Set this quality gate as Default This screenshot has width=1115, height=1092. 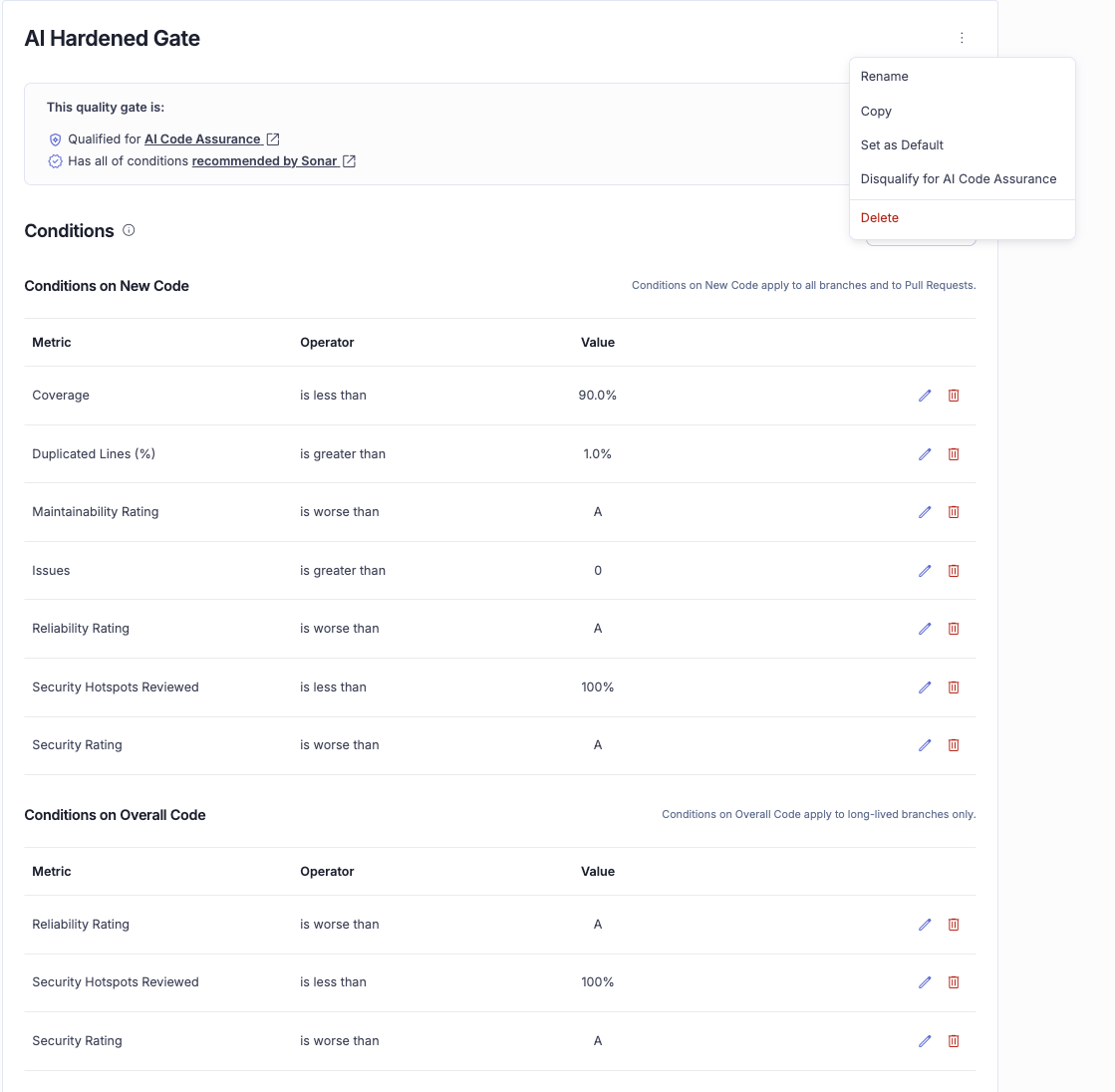[902, 145]
